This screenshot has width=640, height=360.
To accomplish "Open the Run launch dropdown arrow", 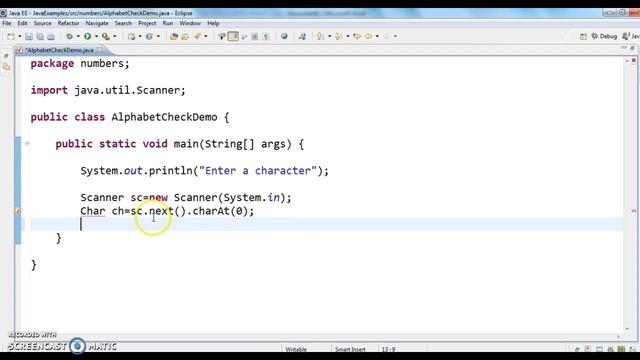I will point(96,37).
